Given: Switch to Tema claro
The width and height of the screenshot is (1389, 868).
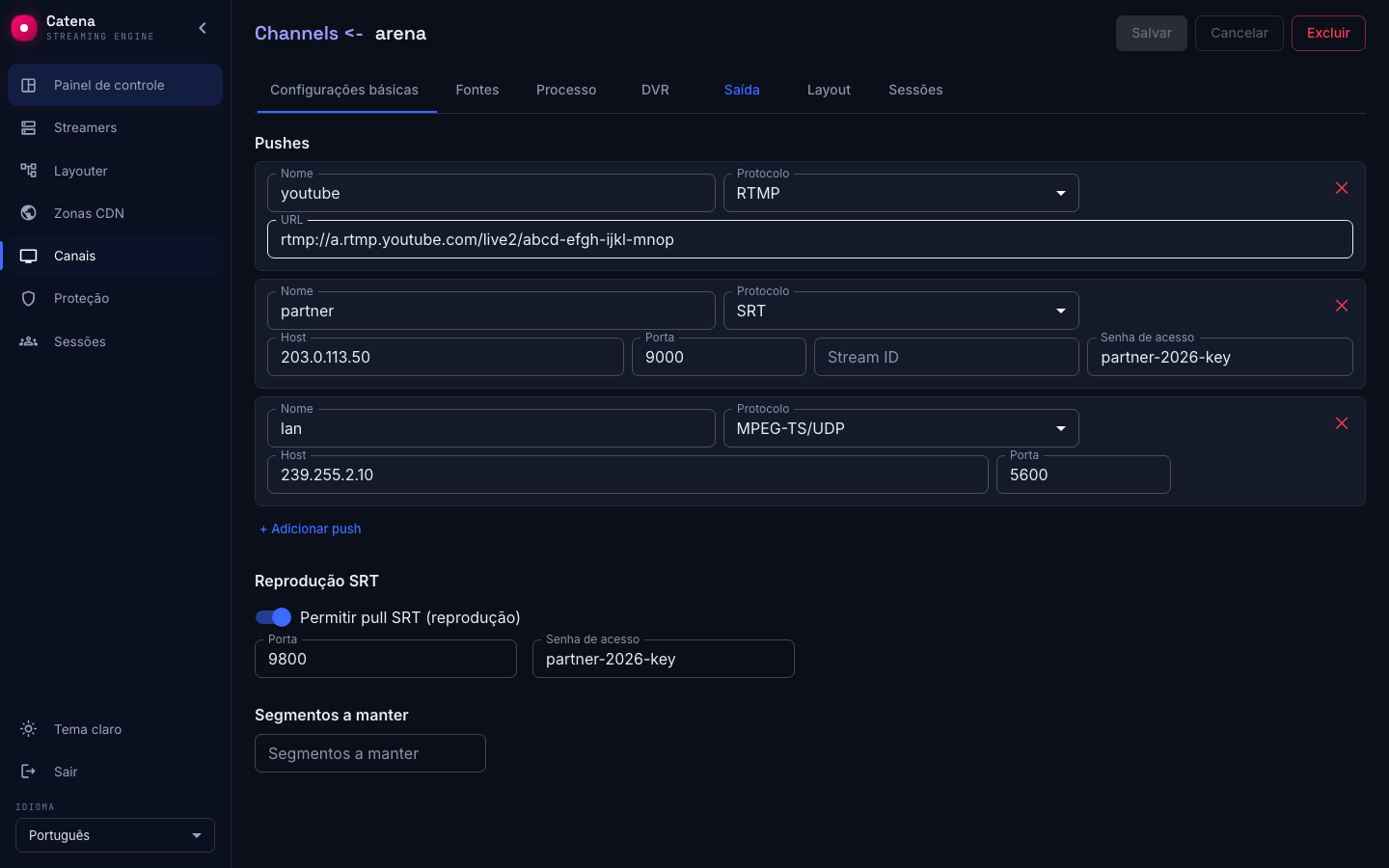Looking at the screenshot, I should (x=115, y=729).
